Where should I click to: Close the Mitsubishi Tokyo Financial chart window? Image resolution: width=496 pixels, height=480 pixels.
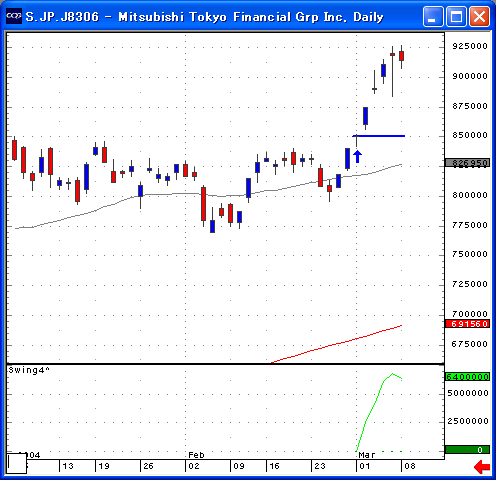[480, 16]
